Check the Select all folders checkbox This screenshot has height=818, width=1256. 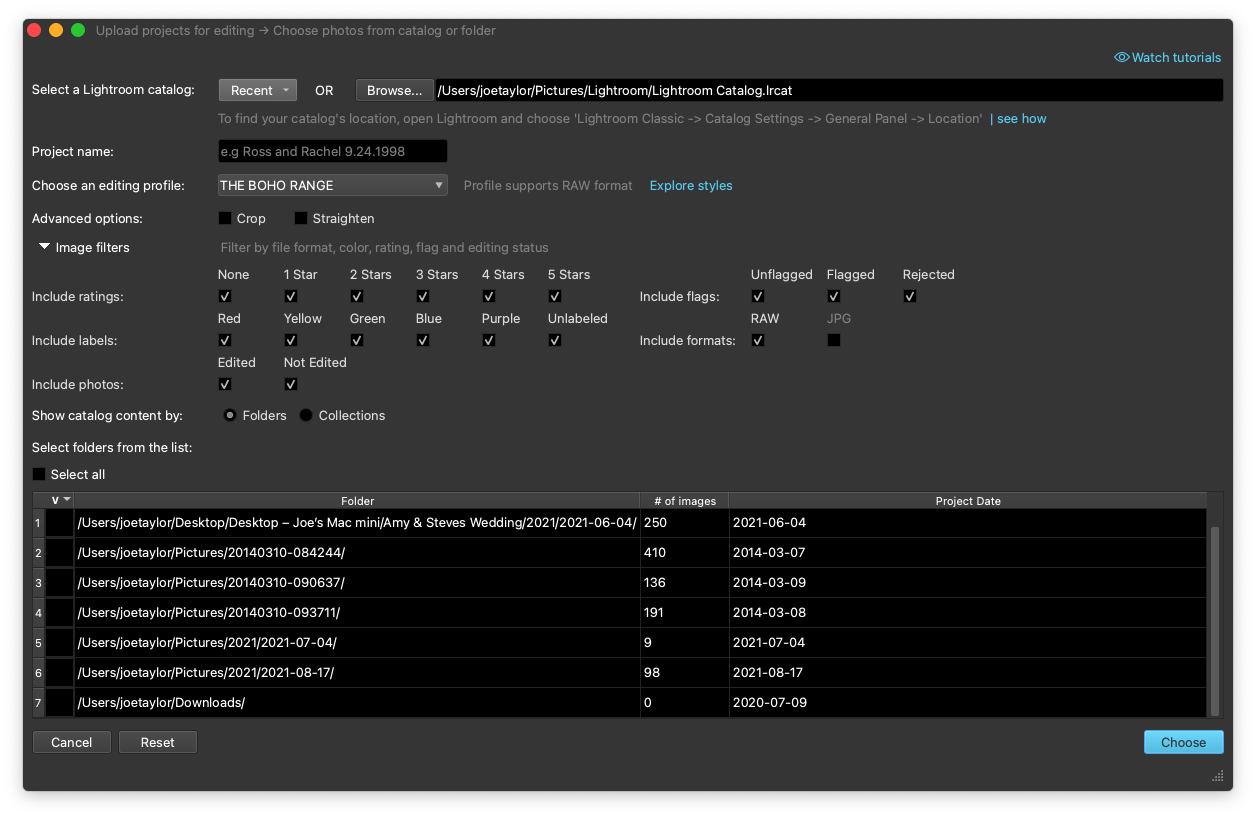(38, 474)
